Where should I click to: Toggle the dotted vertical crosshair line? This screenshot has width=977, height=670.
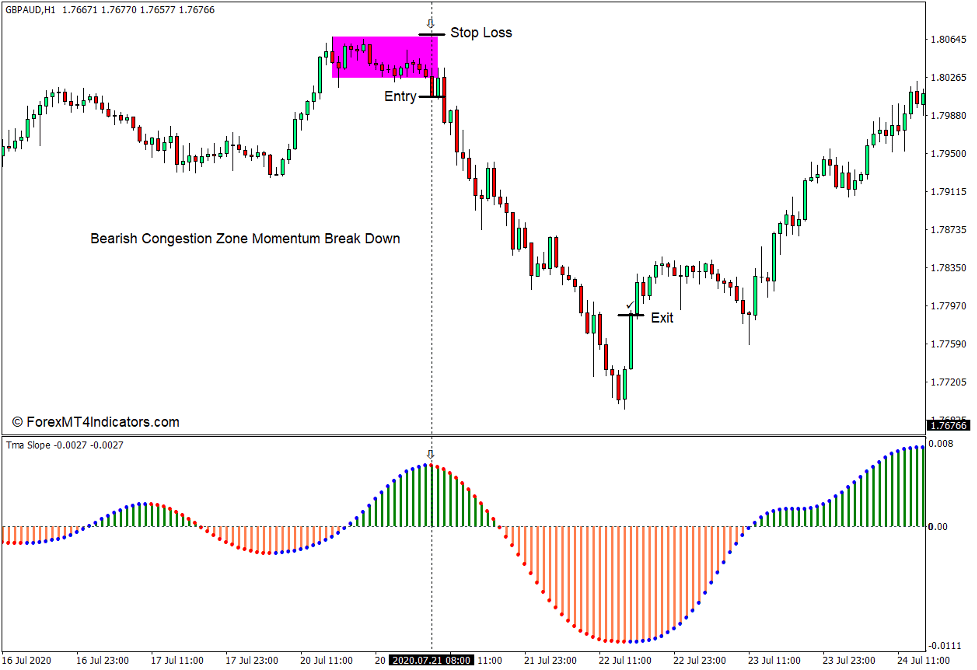432,250
